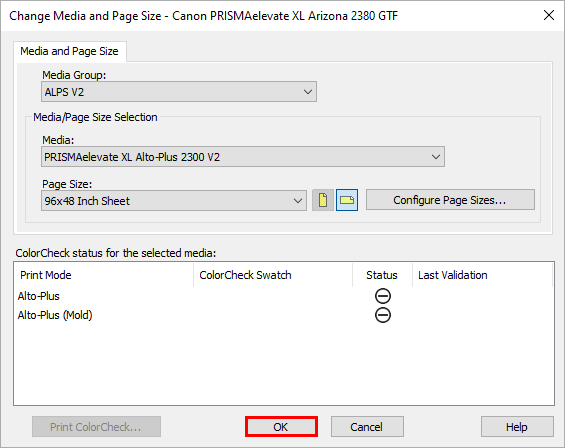
Task: Expand the Media dropdown list
Action: pyautogui.click(x=243, y=157)
